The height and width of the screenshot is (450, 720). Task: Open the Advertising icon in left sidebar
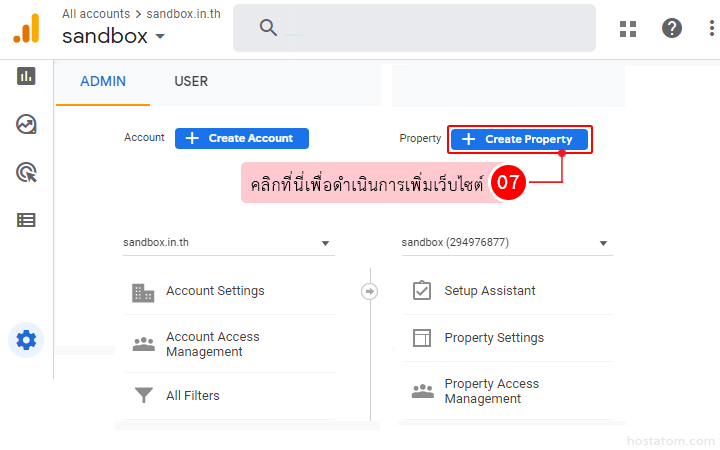[x=26, y=172]
